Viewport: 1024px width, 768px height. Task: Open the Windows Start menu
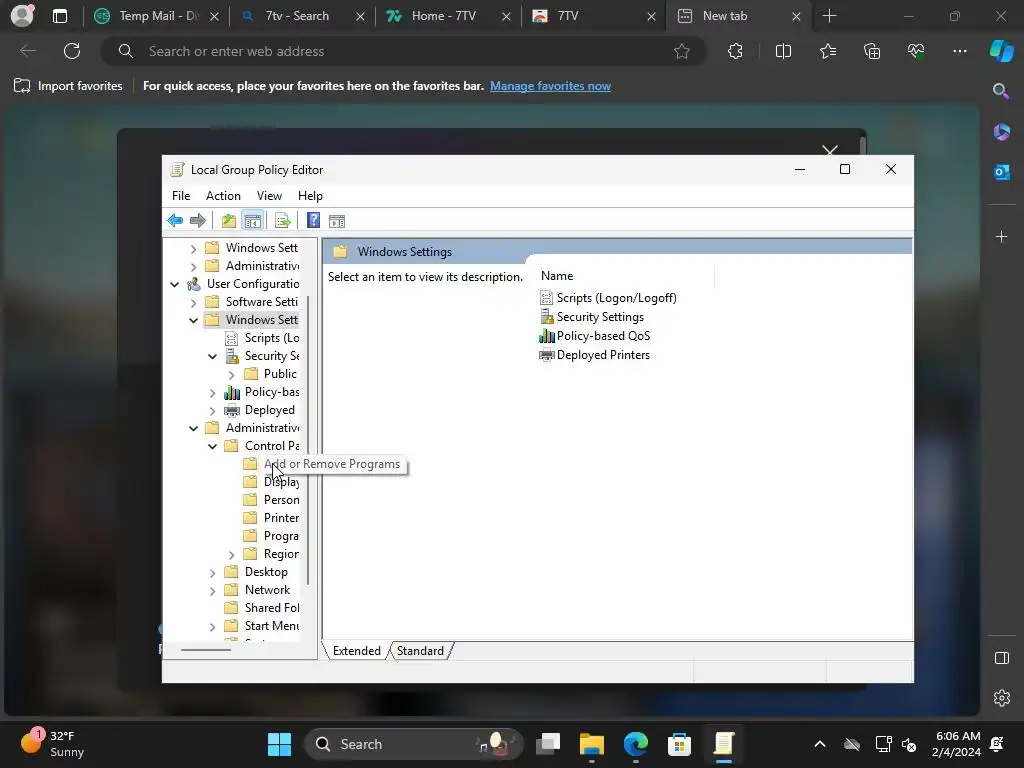point(280,744)
